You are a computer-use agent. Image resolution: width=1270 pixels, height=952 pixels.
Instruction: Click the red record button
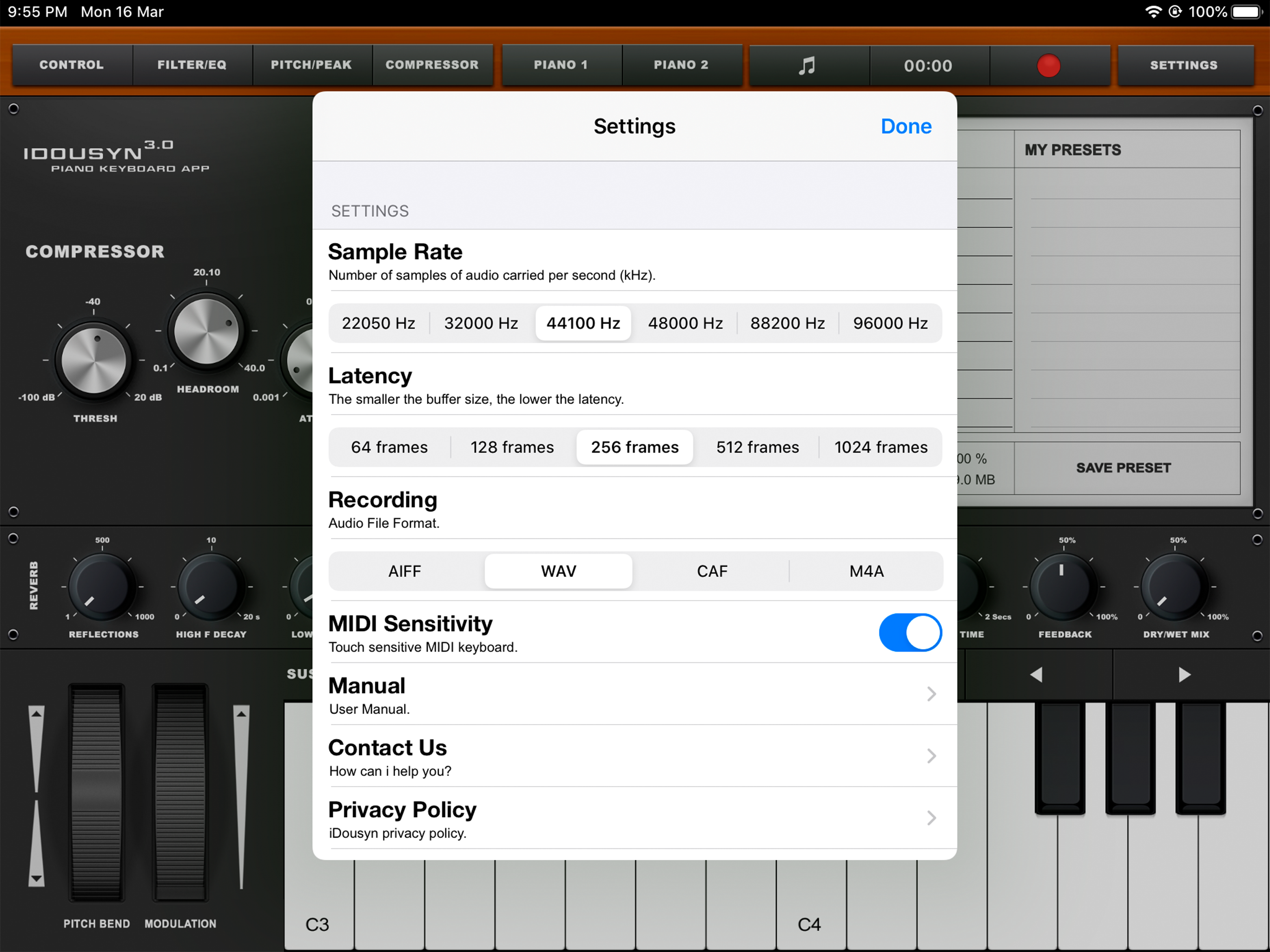click(1048, 66)
